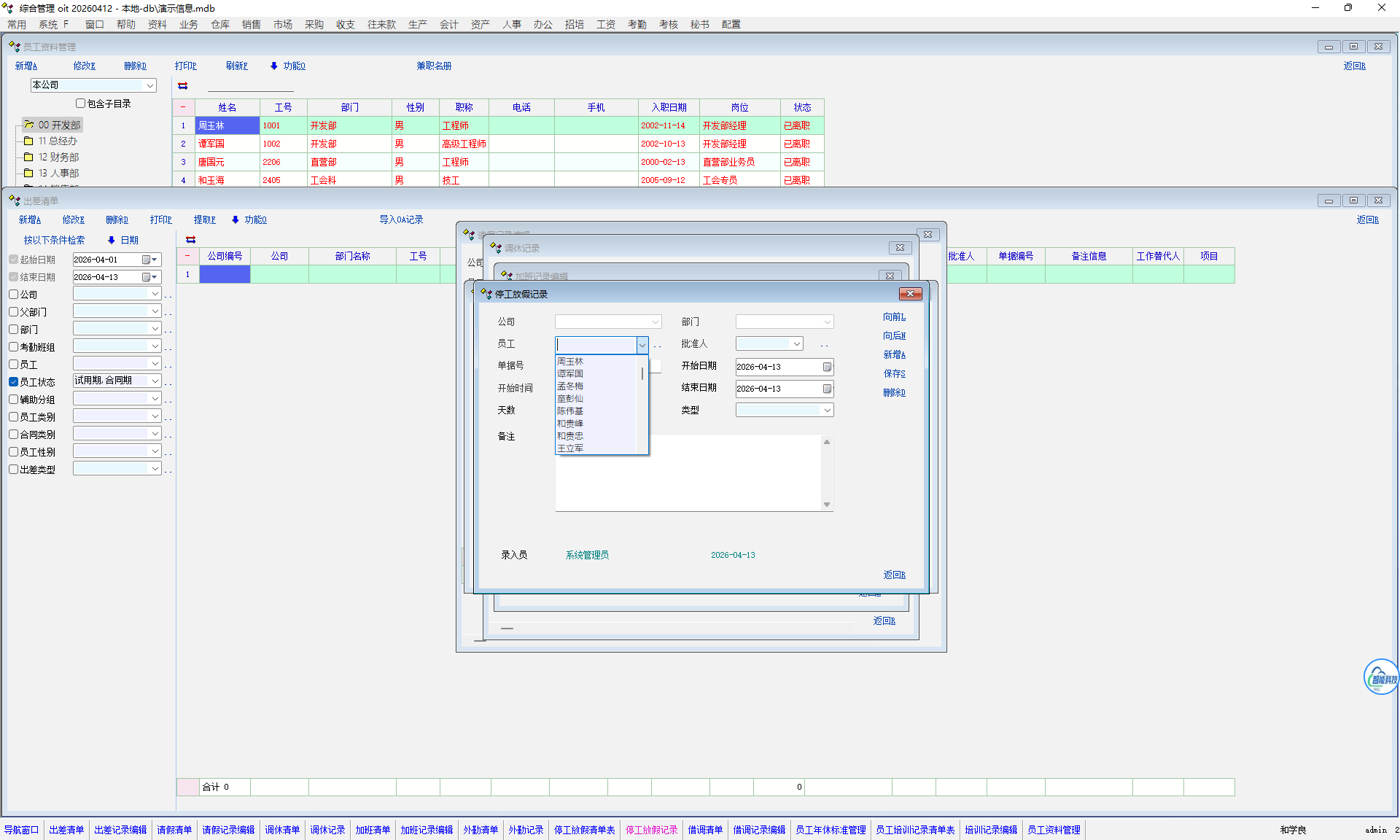Click the 日期 arrow icon in search panel
1400x840 pixels.
[112, 240]
